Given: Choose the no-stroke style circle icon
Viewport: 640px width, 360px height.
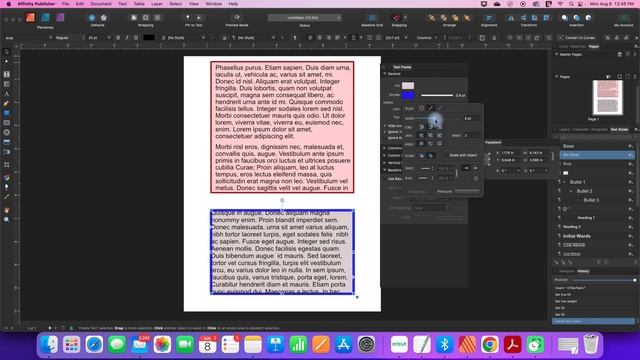Looking at the screenshot, I should point(422,108).
